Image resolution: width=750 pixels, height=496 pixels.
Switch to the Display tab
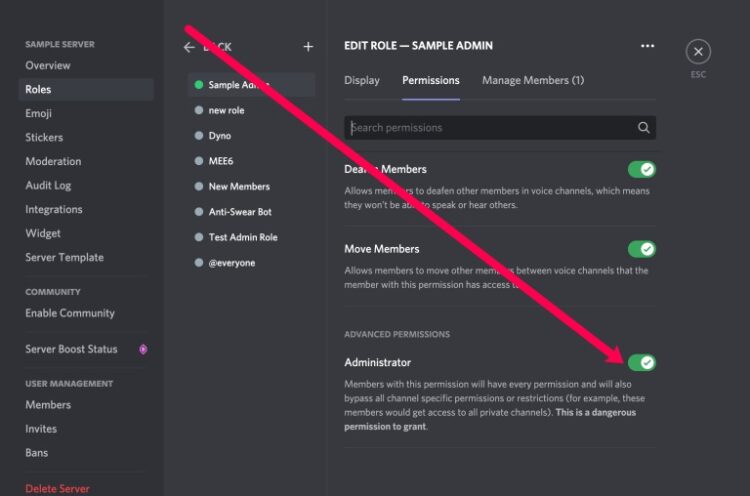[362, 80]
